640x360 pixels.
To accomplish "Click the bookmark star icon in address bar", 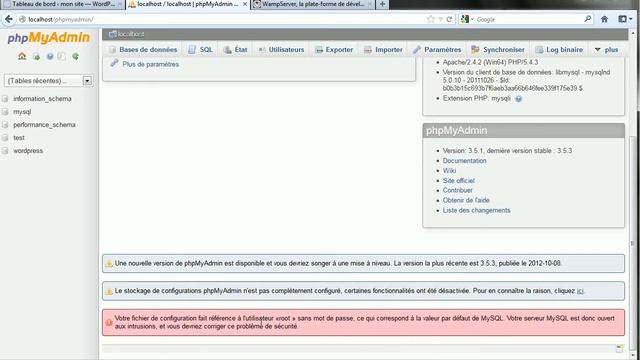I will click(x=431, y=19).
